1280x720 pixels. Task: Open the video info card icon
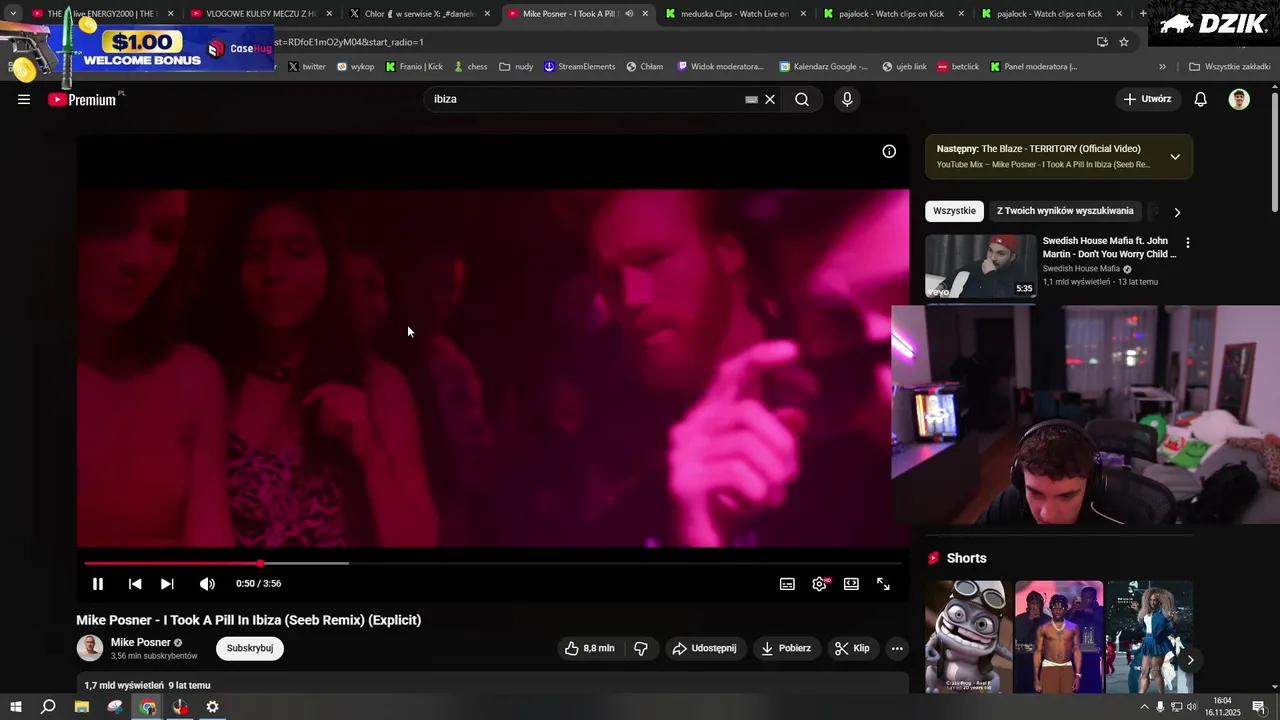pos(889,152)
